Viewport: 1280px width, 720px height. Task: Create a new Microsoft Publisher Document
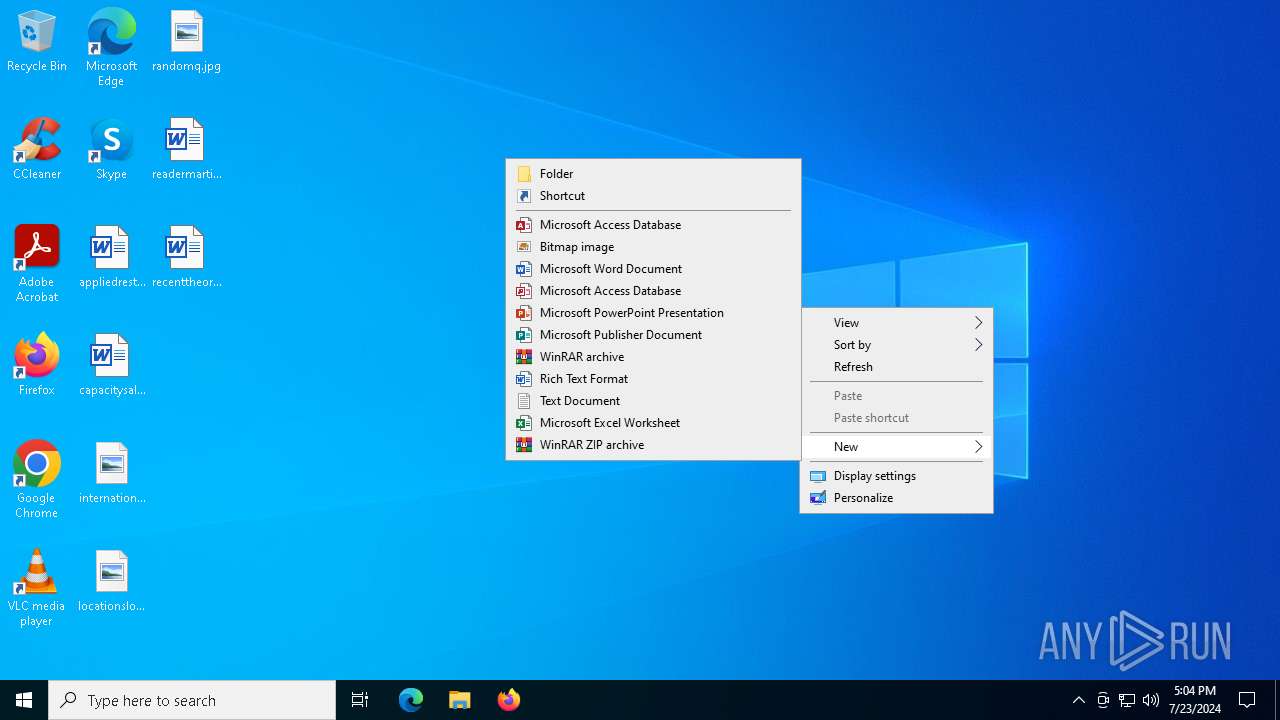653,335
